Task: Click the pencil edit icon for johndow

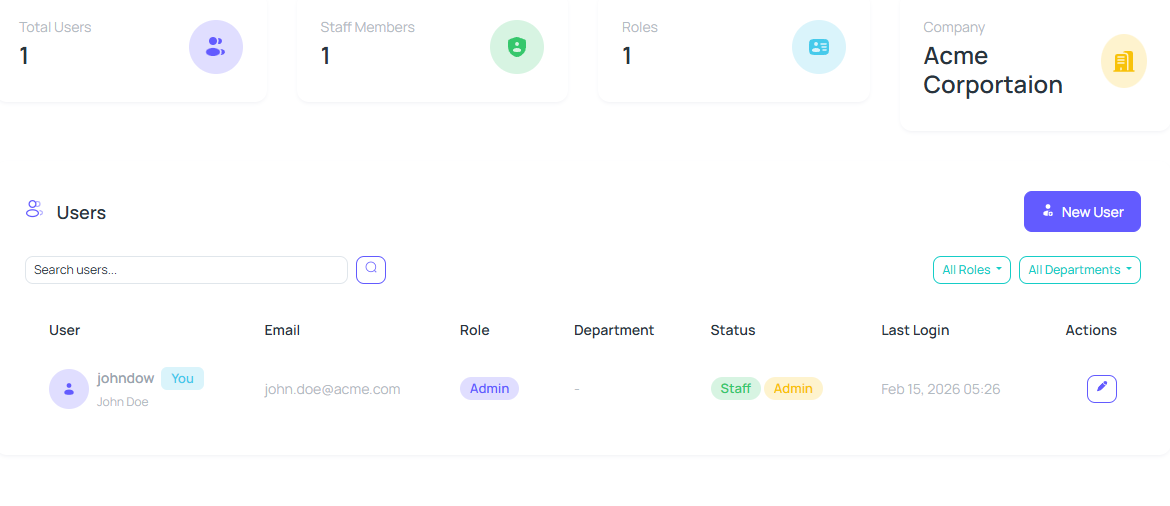Action: (x=1101, y=388)
